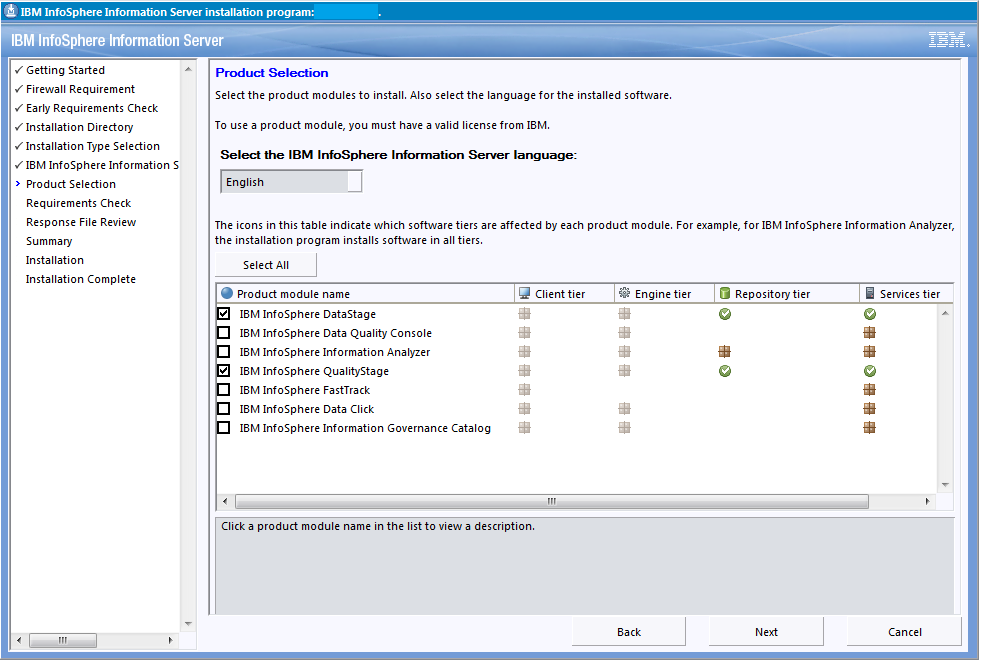Viewport: 982px width, 663px height.
Task: Select Firewall Requirement step in sidebar
Action: click(80, 89)
